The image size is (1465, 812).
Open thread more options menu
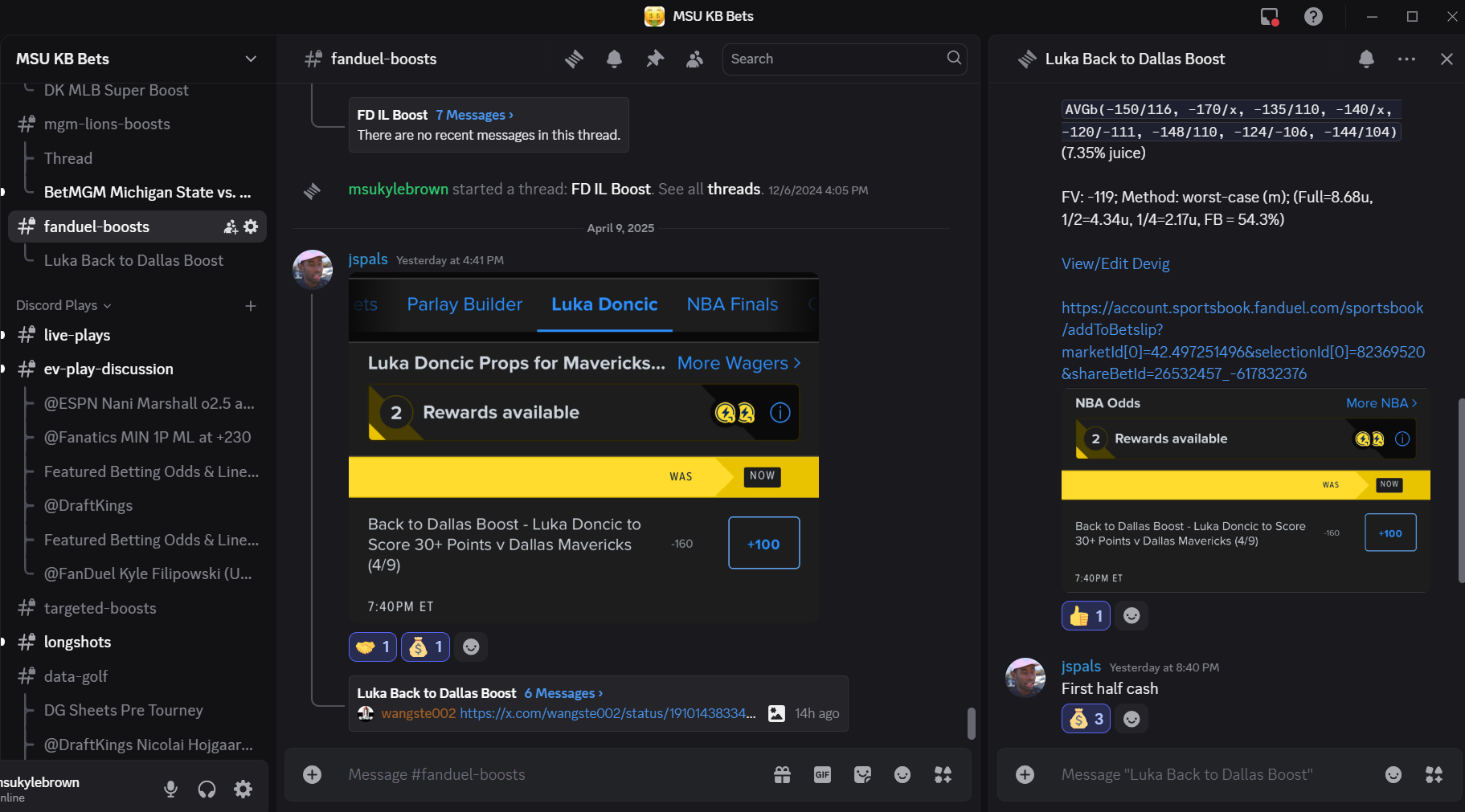point(1406,59)
